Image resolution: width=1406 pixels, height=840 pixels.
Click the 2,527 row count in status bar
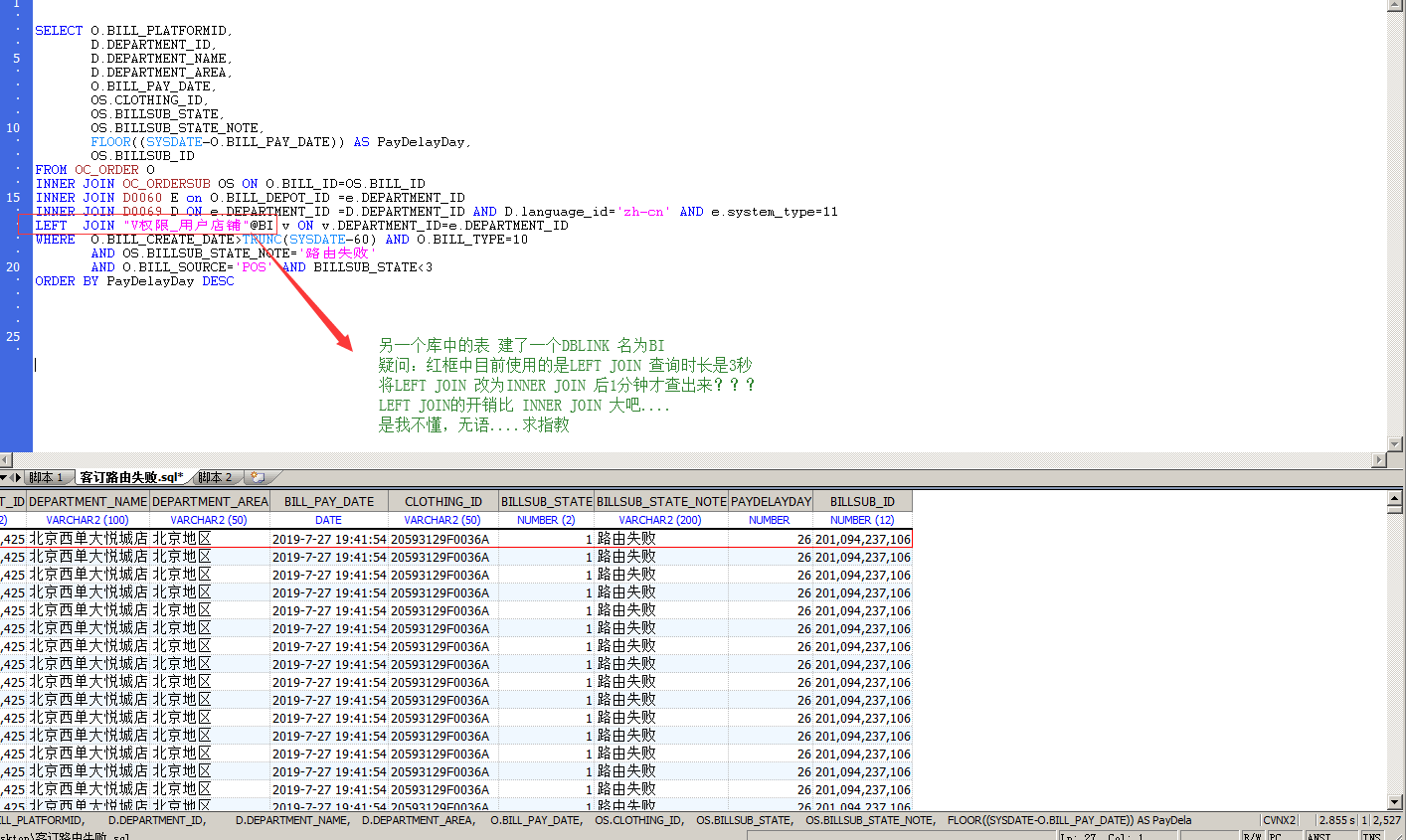[1386, 820]
